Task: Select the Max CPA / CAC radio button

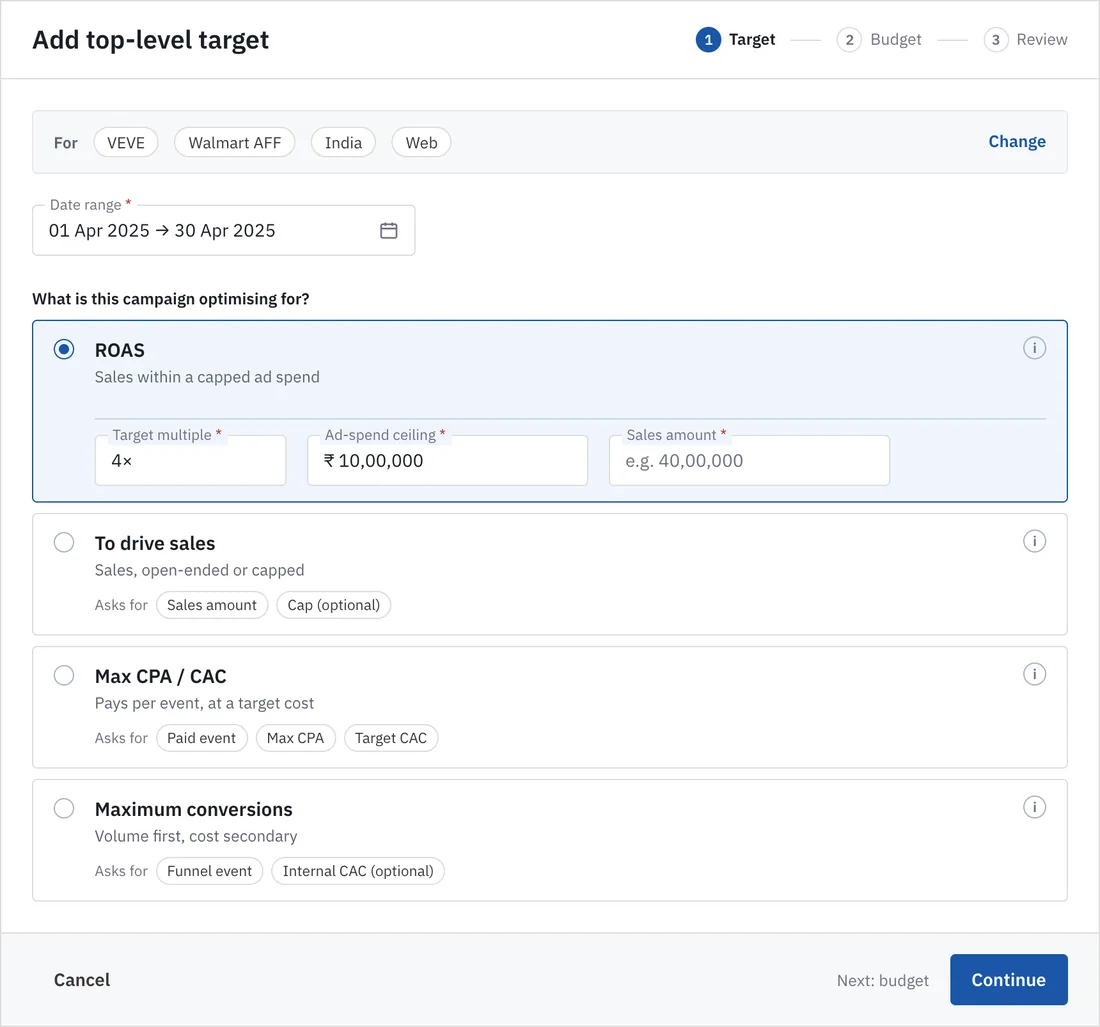Action: pos(64,676)
